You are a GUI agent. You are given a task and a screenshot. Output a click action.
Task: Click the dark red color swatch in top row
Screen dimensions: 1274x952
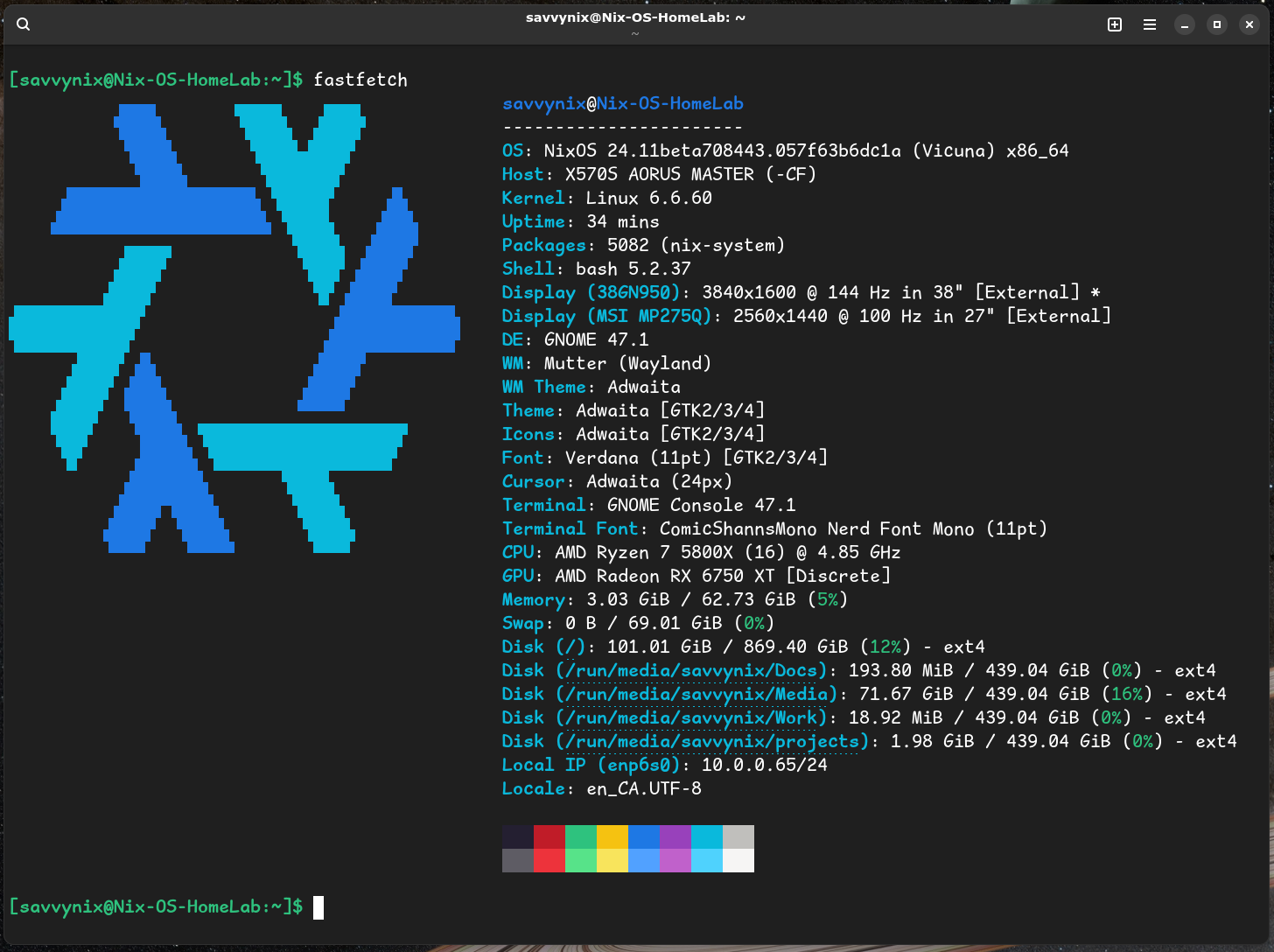549,836
